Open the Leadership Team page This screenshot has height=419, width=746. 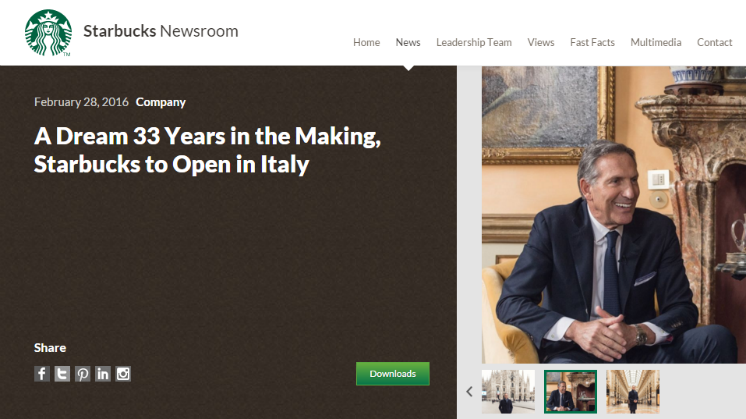(x=474, y=42)
